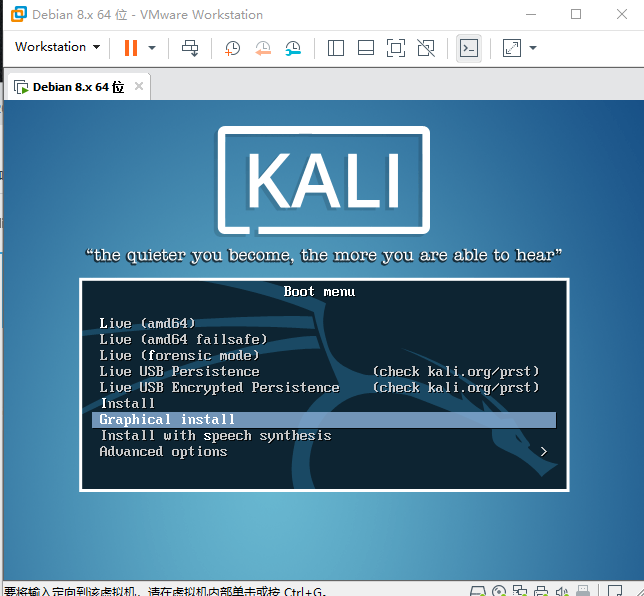Select Live (amd64) boot entry
The width and height of the screenshot is (644, 596).
[147, 323]
